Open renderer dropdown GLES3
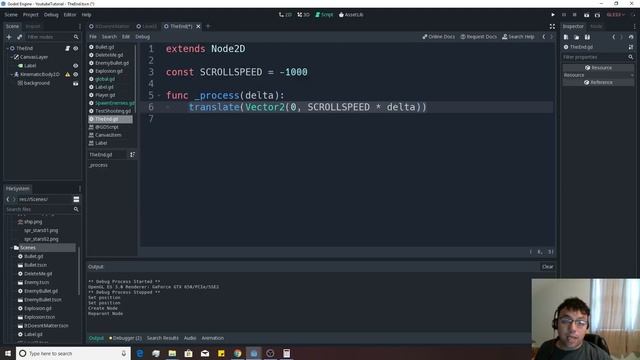The width and height of the screenshot is (640, 360). [616, 15]
